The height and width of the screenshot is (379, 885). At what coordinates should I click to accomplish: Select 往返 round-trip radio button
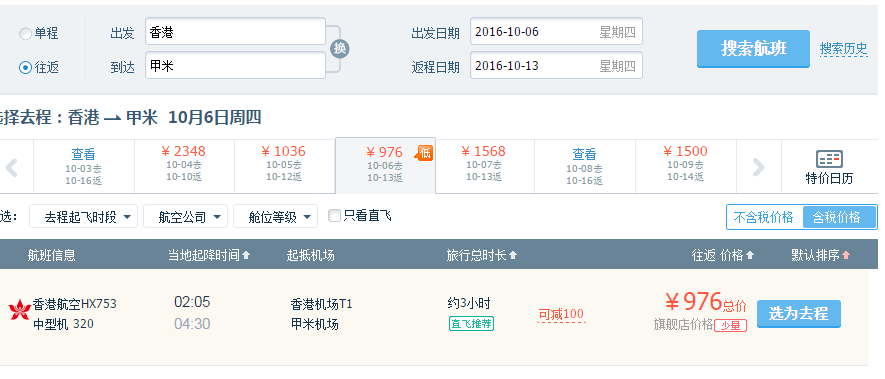25,68
